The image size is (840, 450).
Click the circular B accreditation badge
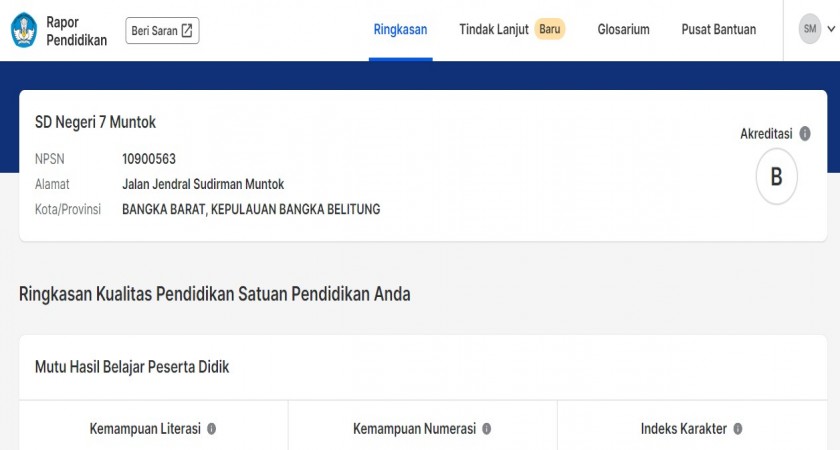pyautogui.click(x=776, y=178)
